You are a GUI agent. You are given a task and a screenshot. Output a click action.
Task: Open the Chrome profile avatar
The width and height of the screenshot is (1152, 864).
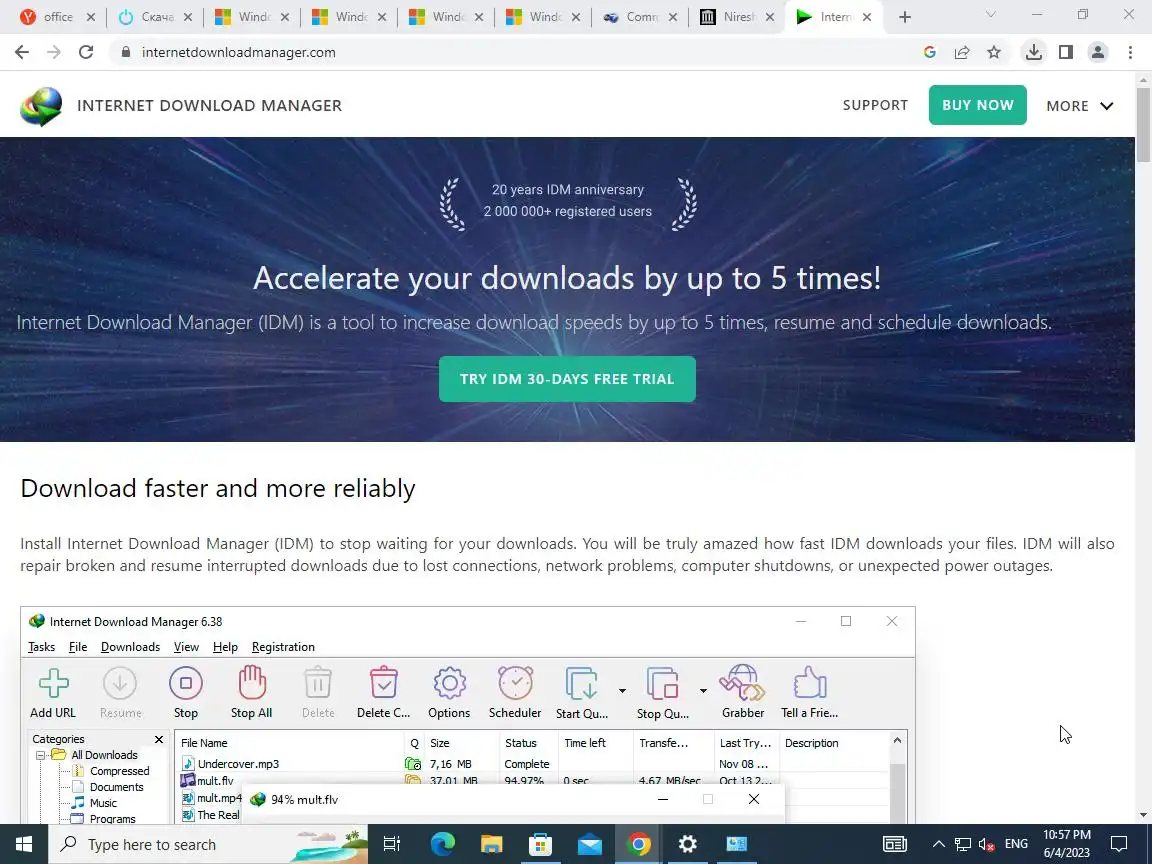coord(1098,52)
